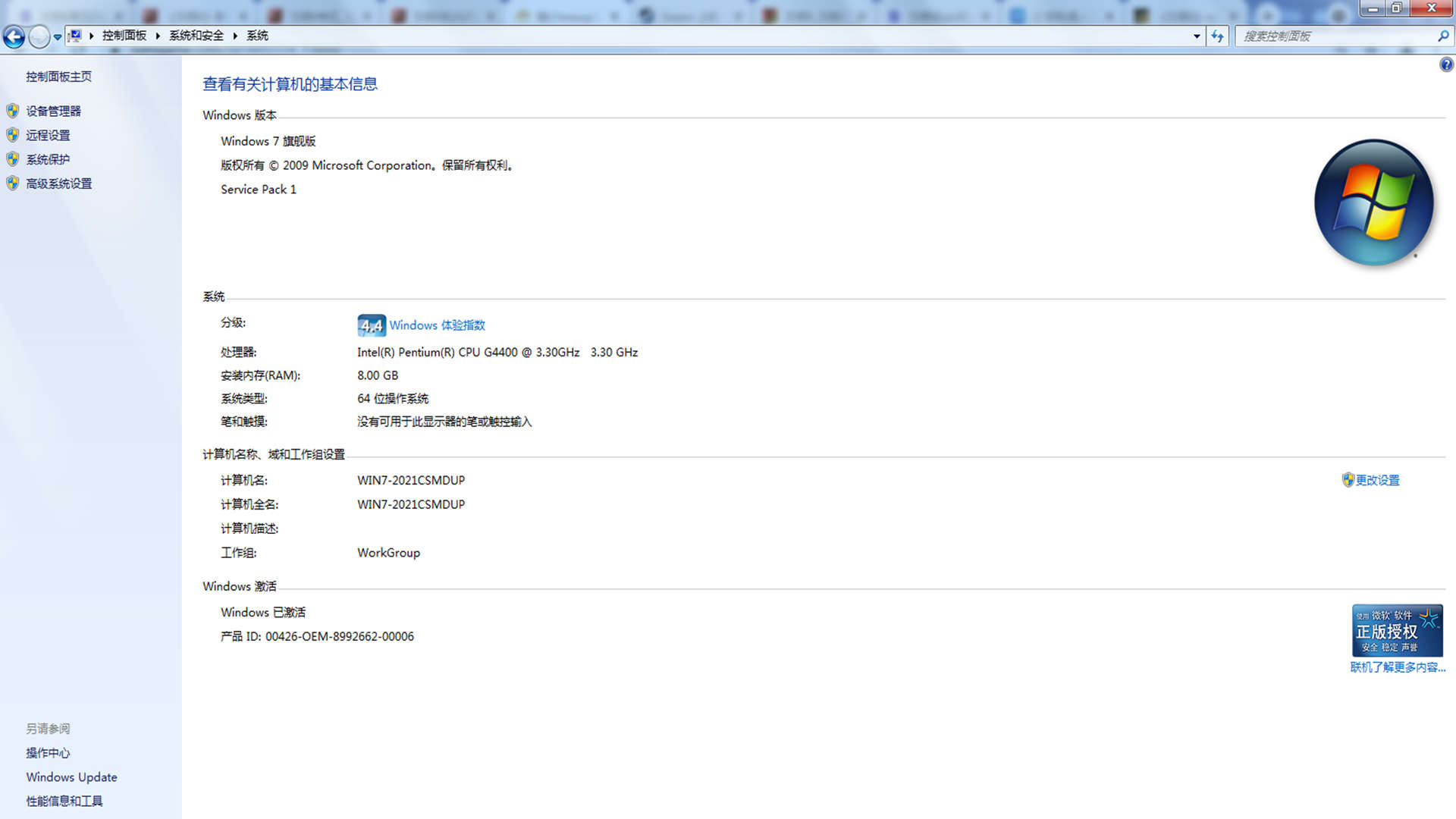Click shield icon next to 系统保护
Screen dimensions: 1456x819
[x=13, y=159]
